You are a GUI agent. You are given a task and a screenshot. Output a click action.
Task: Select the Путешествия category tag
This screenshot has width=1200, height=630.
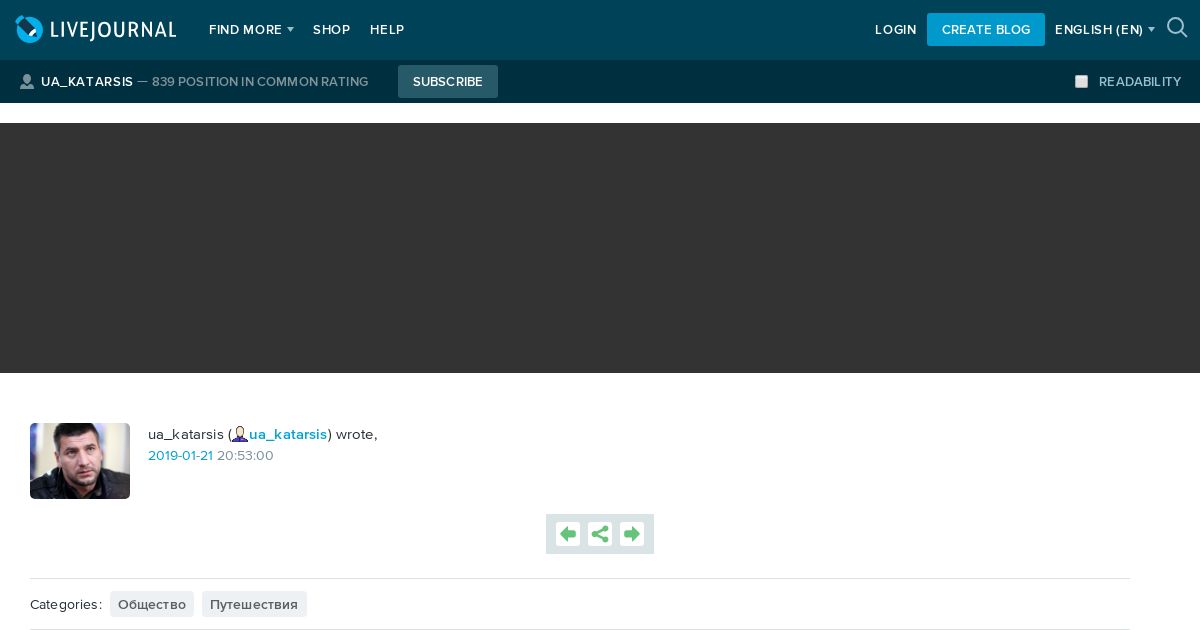point(254,604)
